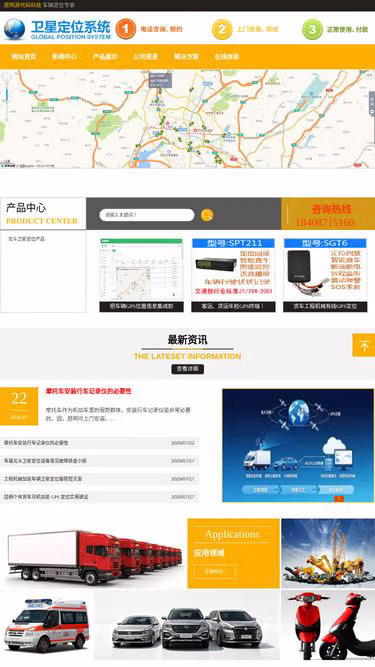Click the construction machinery image

coord(328,553)
